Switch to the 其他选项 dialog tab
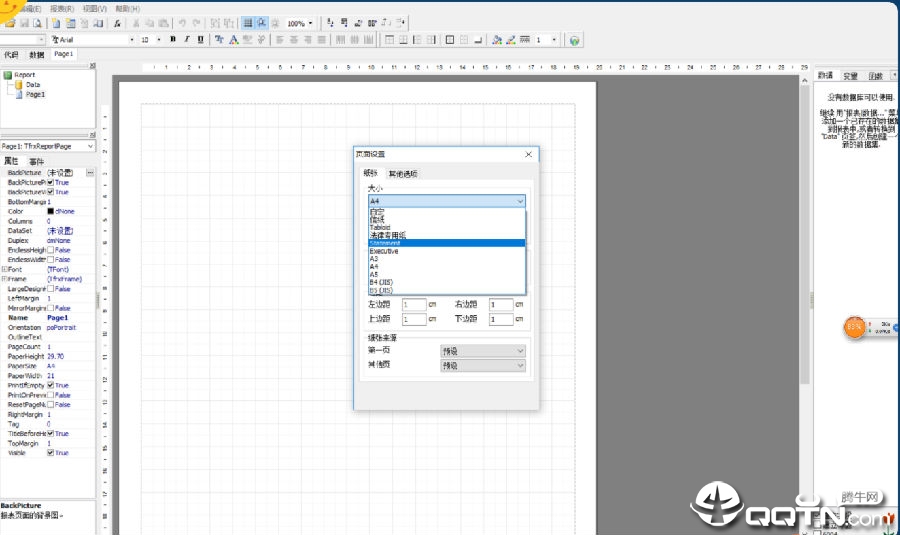Screen dimensions: 900x535 pyautogui.click(x=403, y=173)
